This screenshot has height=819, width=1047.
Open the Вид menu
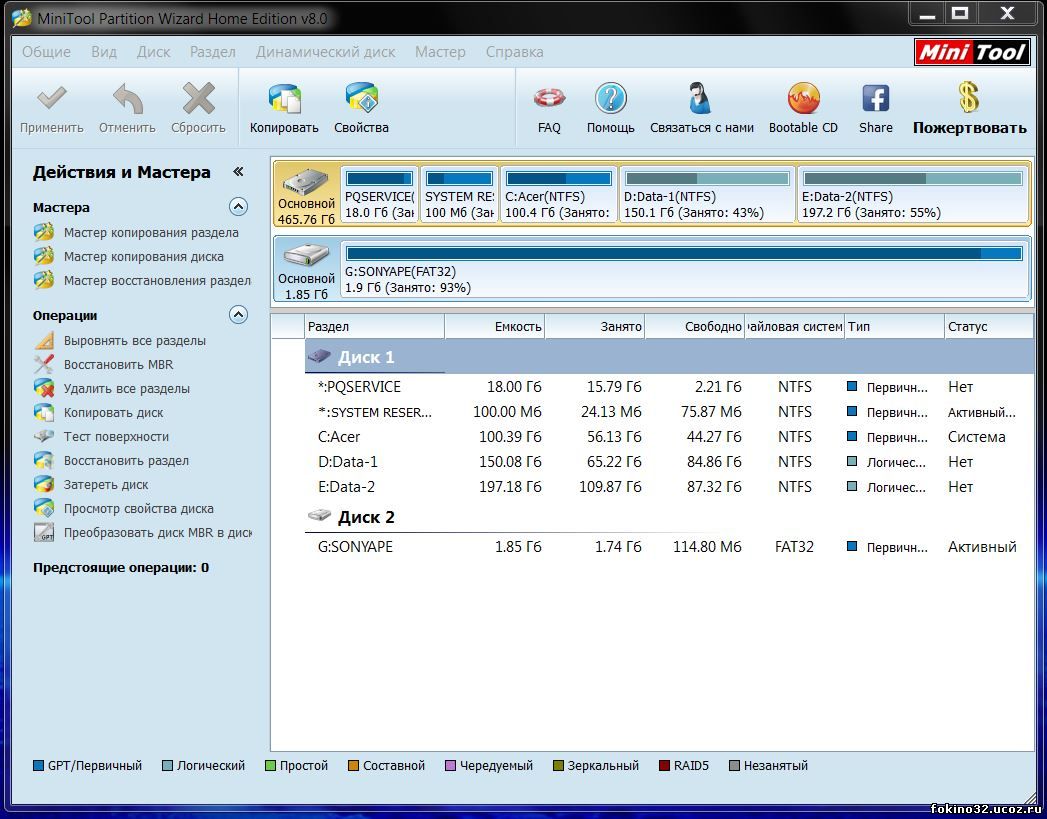(103, 51)
